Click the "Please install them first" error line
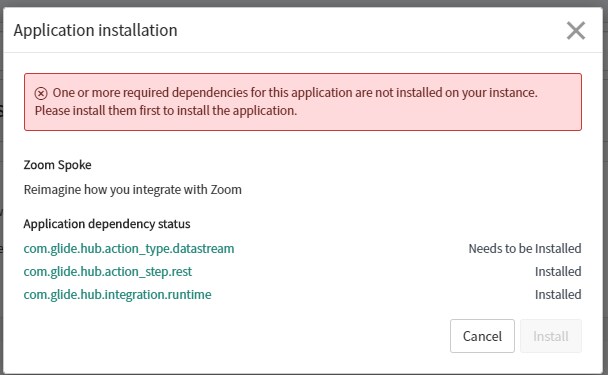The image size is (608, 375). pyautogui.click(x=166, y=111)
